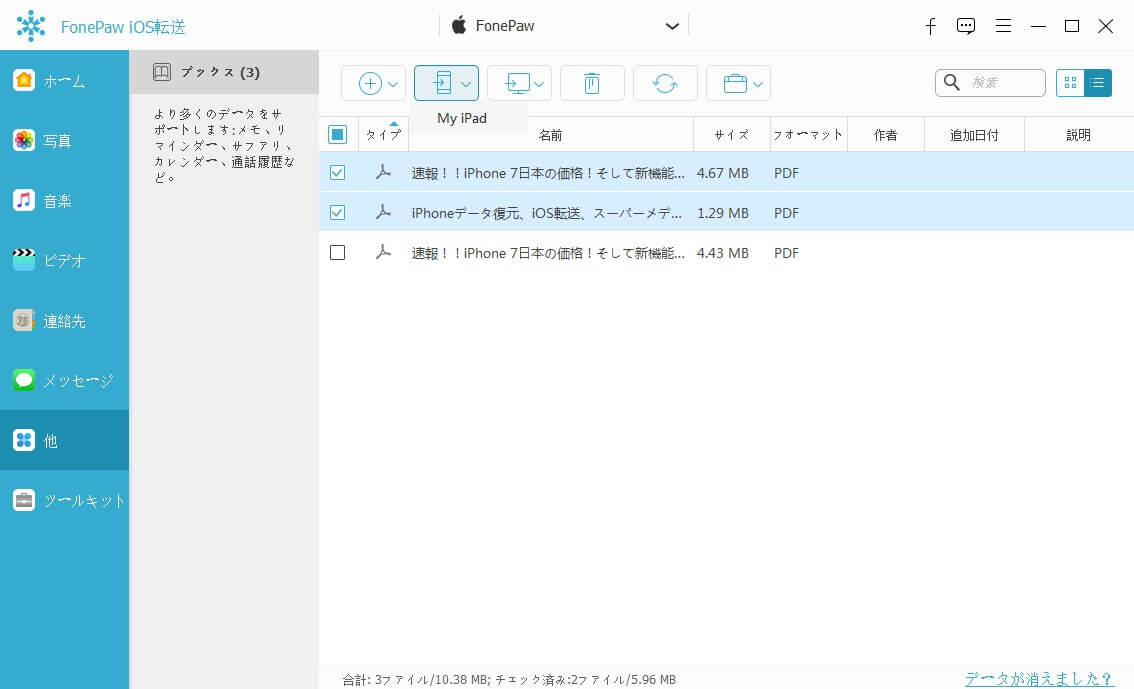Viewport: 1134px width, 689px height.
Task: Open the hamburger menu icon
Action: click(x=1003, y=26)
